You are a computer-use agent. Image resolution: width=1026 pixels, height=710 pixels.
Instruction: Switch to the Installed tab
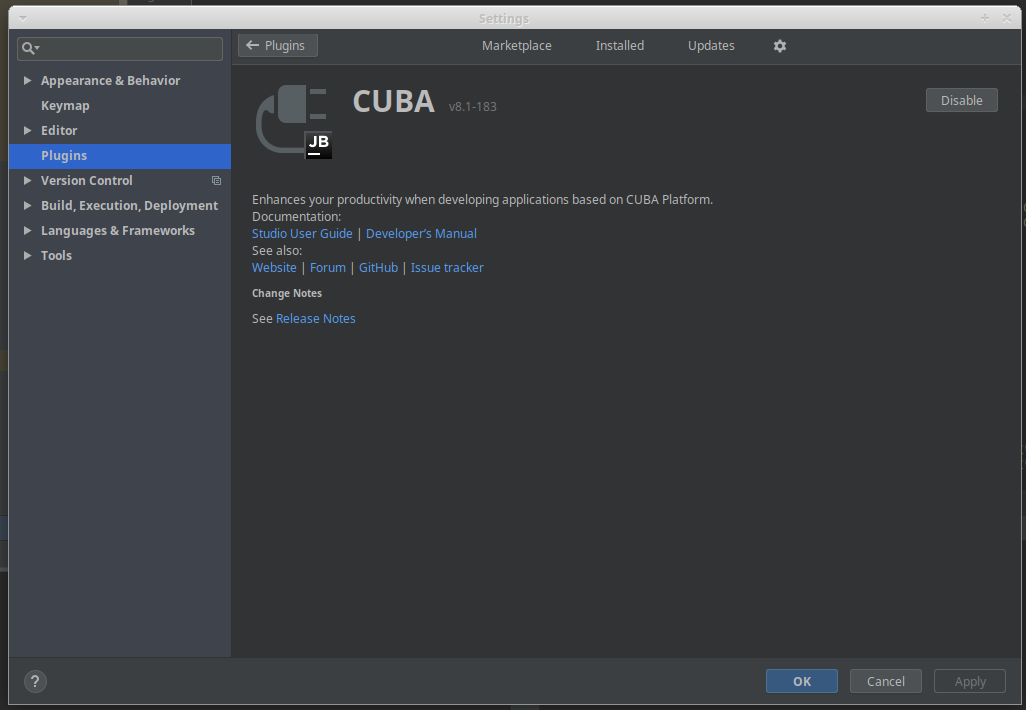[x=619, y=46]
